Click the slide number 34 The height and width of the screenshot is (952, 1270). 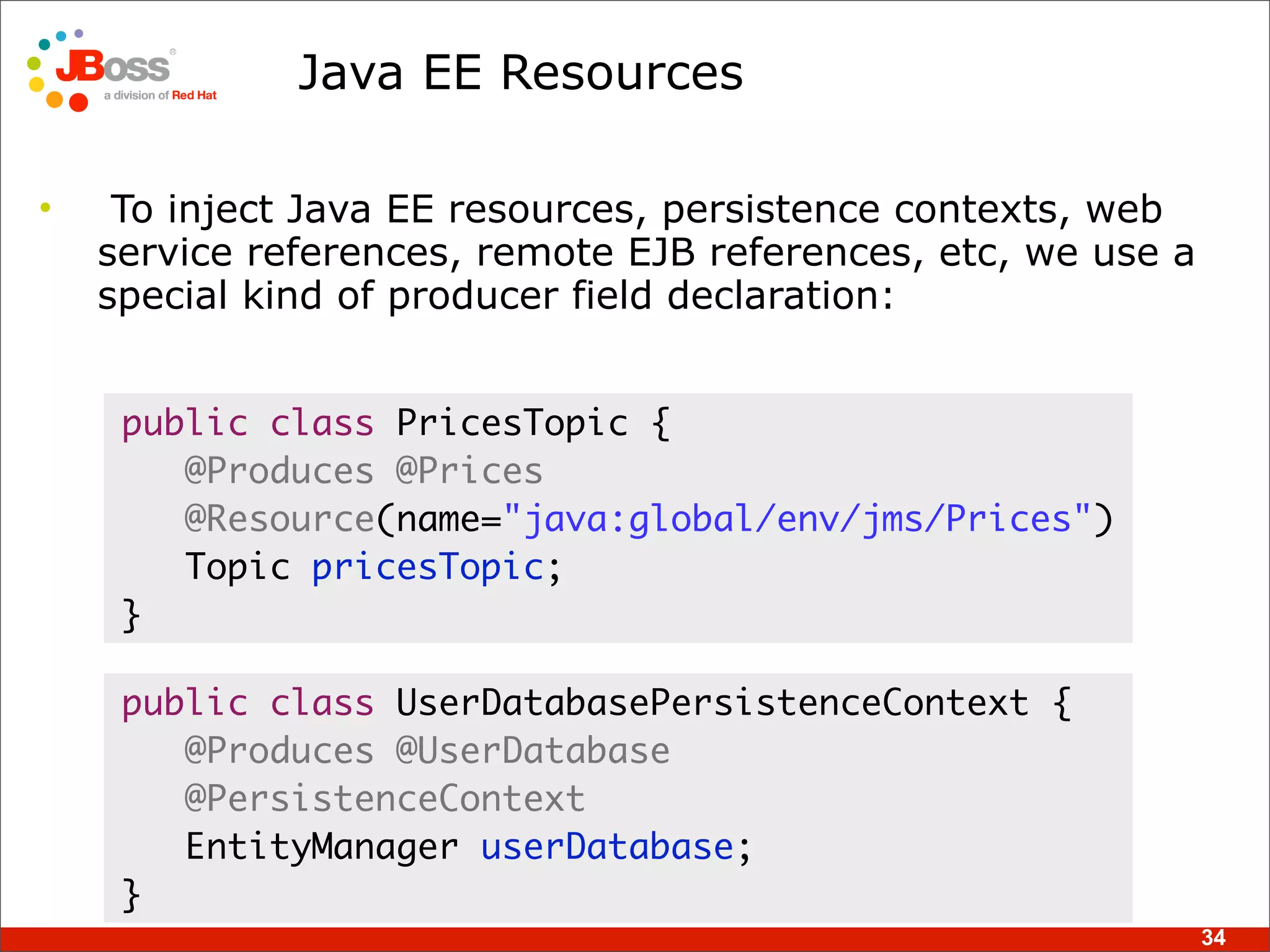click(x=1213, y=937)
